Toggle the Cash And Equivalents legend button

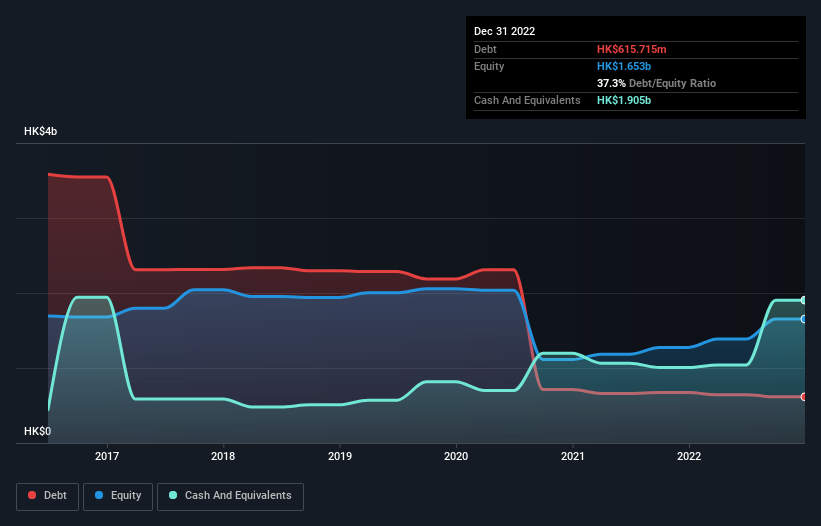pyautogui.click(x=230, y=496)
